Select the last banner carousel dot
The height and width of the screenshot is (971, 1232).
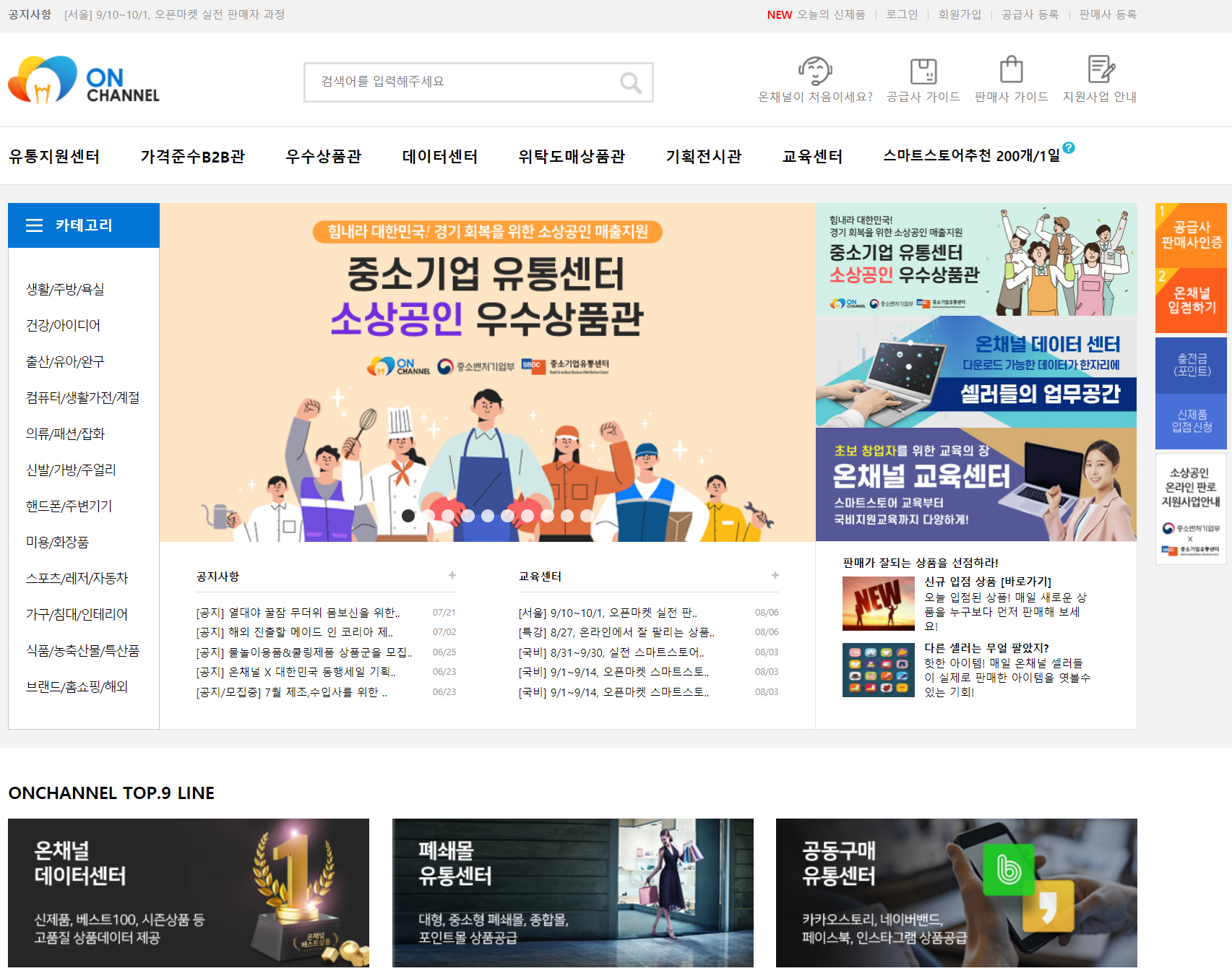587,516
